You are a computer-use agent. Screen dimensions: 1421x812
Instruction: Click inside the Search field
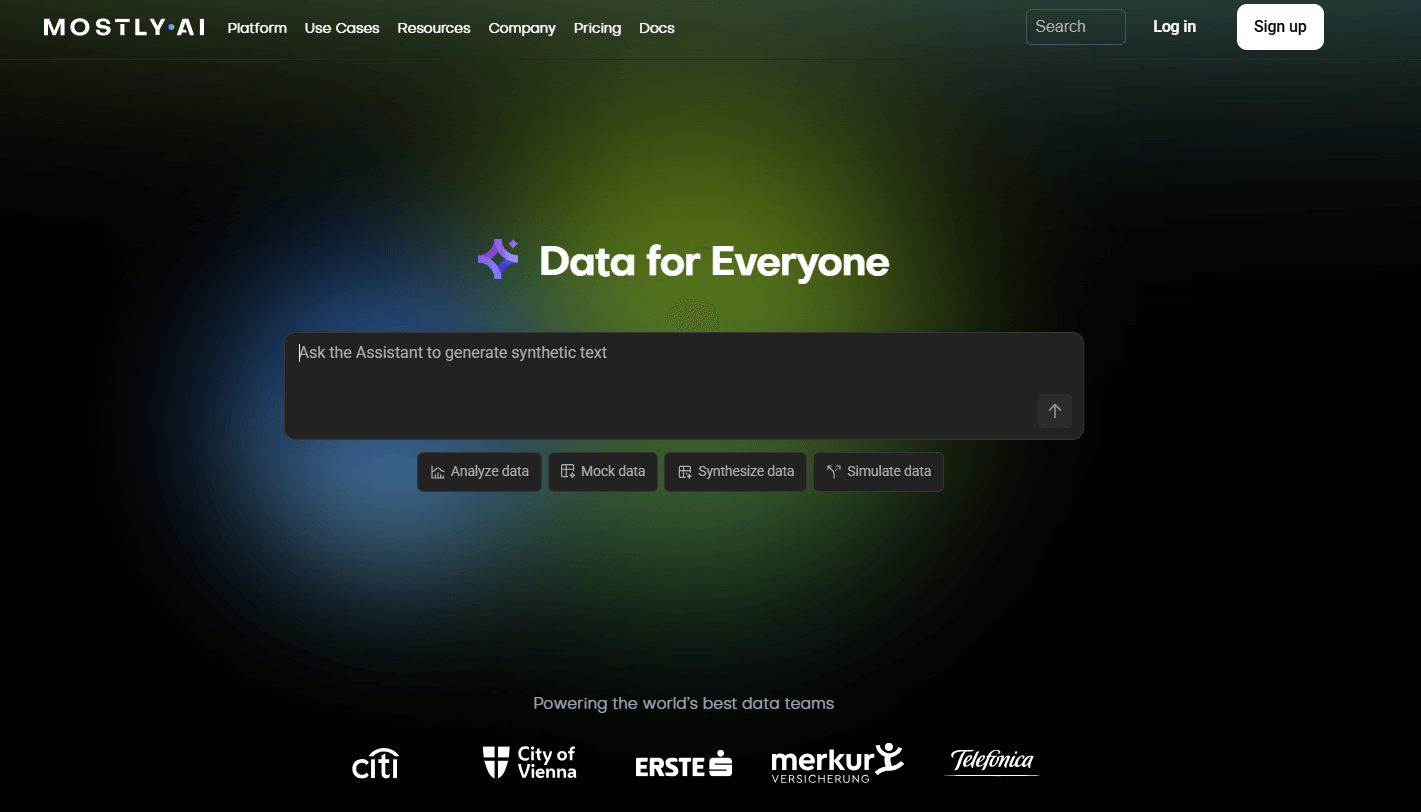(x=1075, y=26)
